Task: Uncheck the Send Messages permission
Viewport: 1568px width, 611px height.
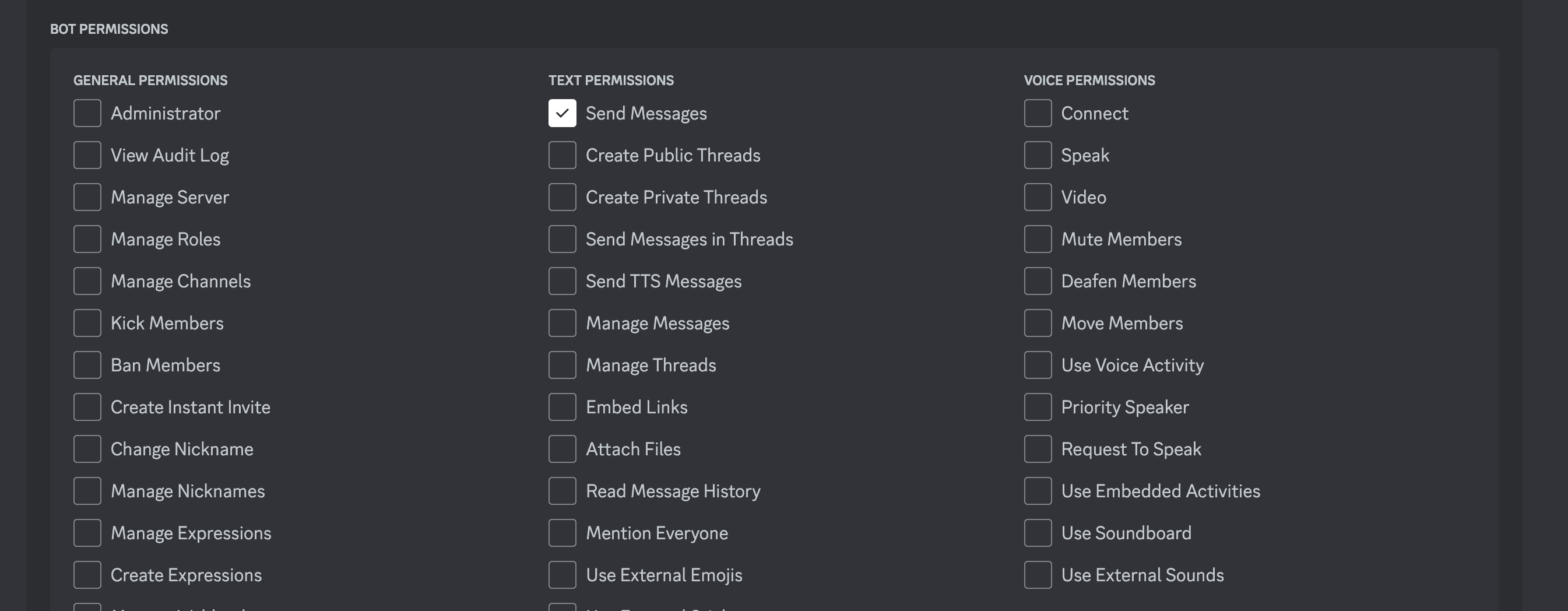Action: 562,113
